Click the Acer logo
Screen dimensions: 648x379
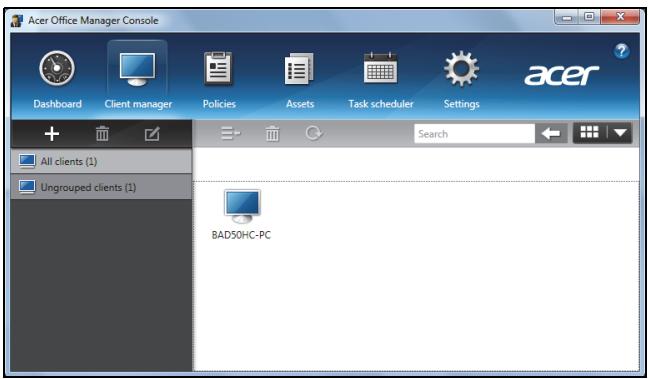click(x=561, y=75)
